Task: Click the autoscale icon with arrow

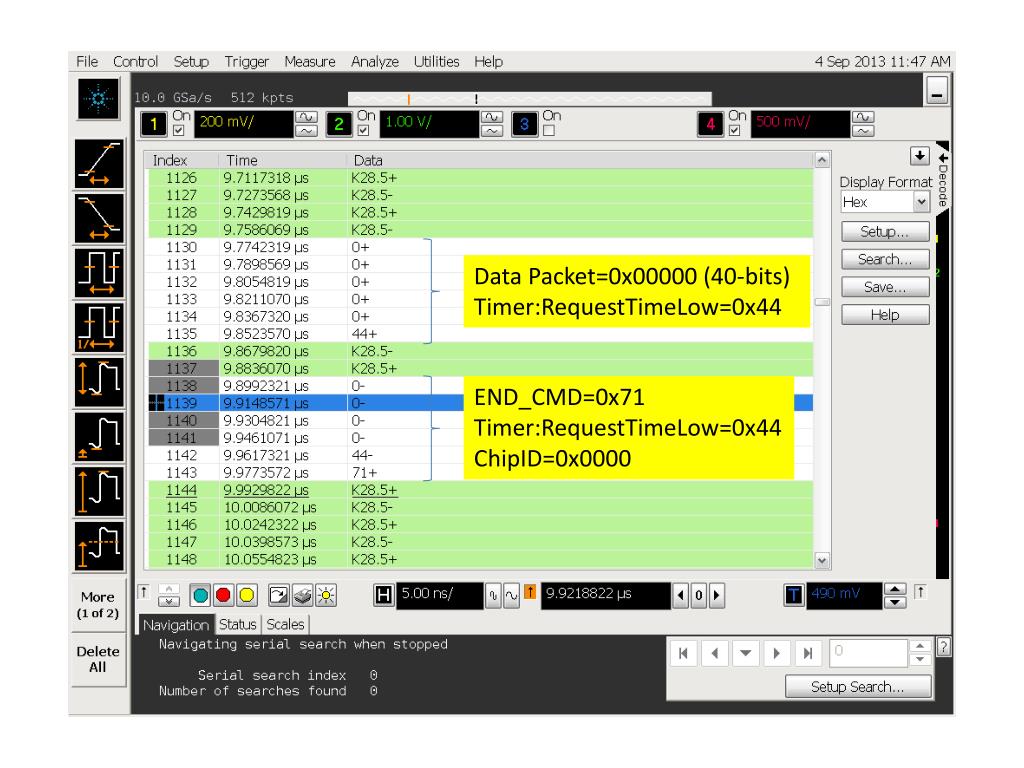Action: (x=278, y=595)
